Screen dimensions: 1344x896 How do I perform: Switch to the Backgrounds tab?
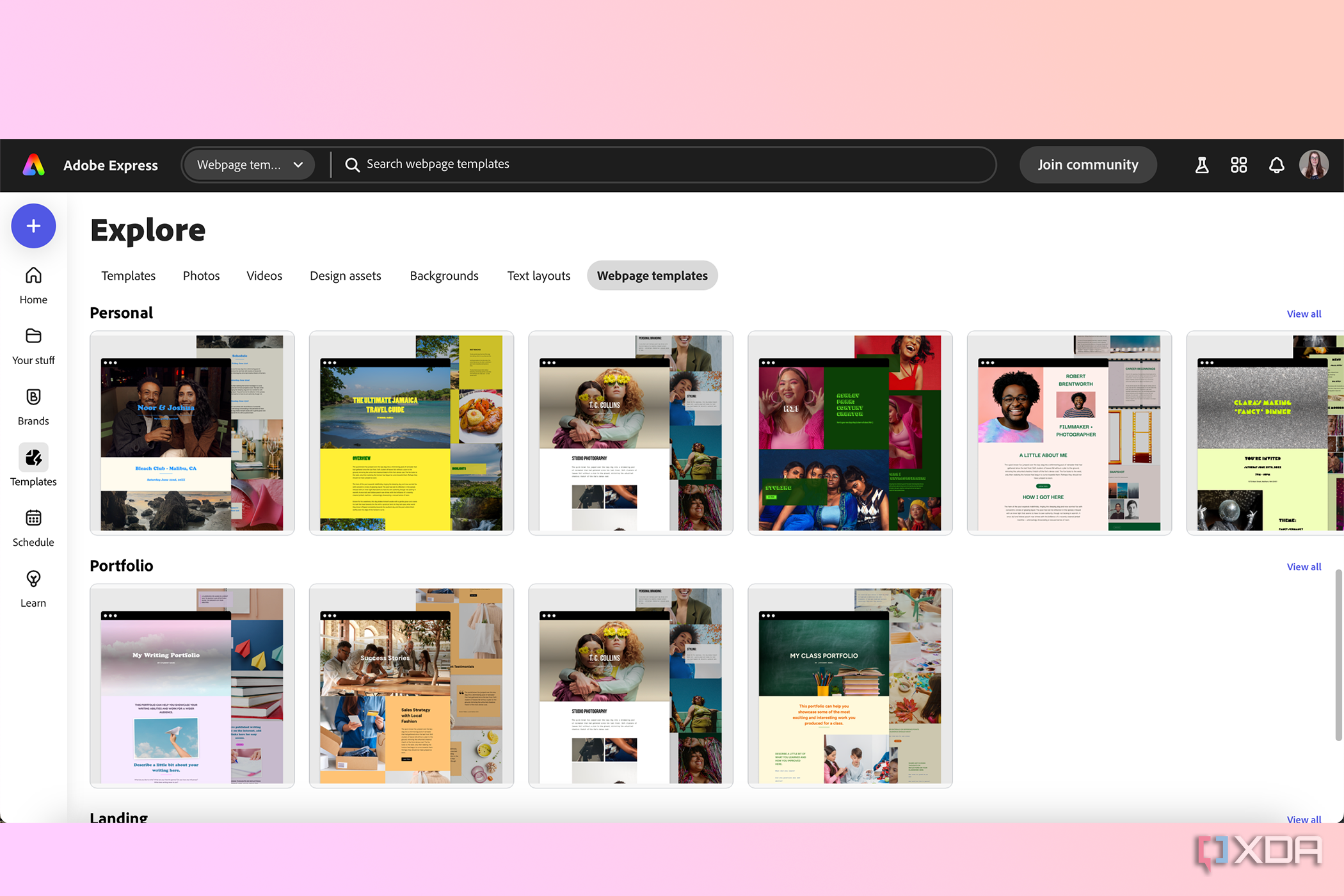coord(444,276)
